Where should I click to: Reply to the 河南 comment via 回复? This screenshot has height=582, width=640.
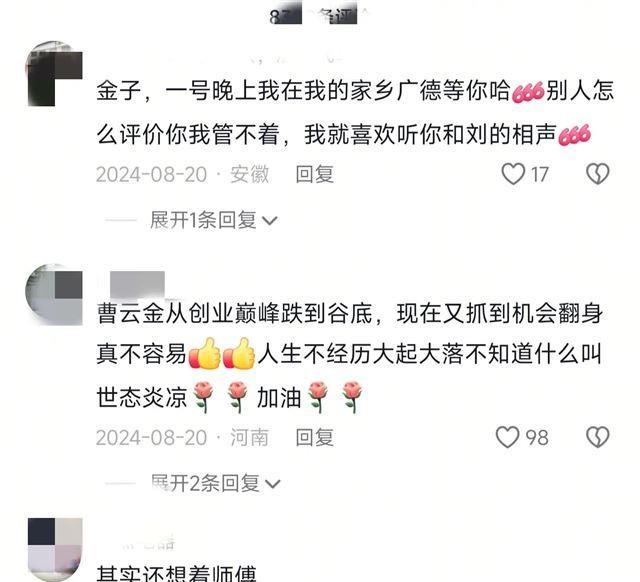[314, 438]
